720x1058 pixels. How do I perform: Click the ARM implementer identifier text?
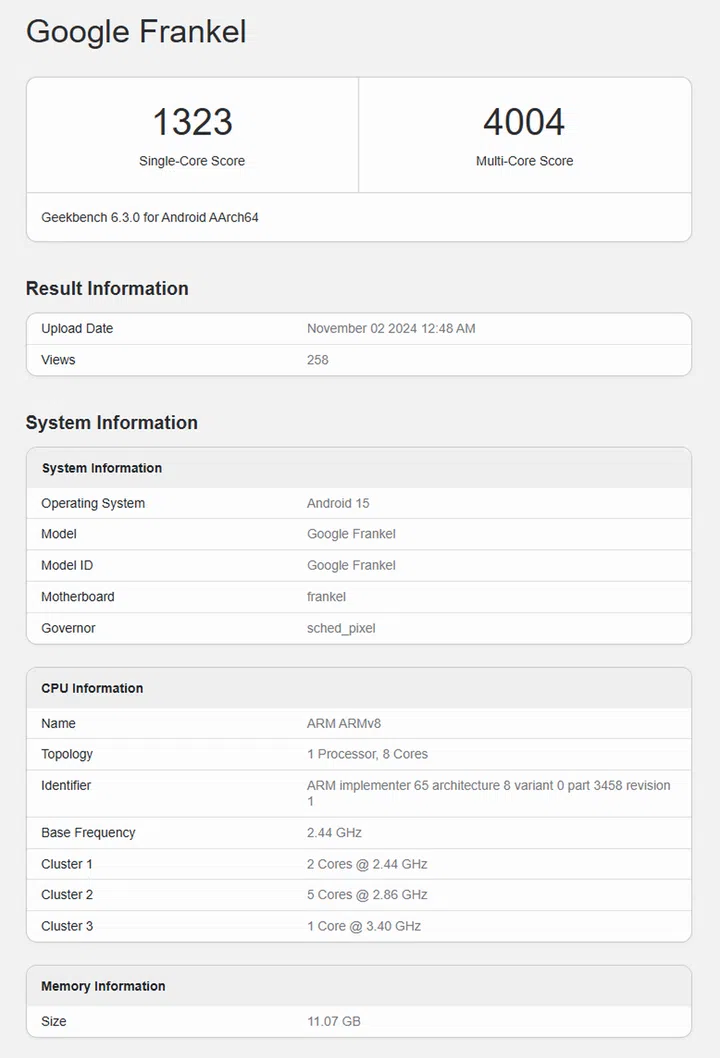(x=488, y=785)
